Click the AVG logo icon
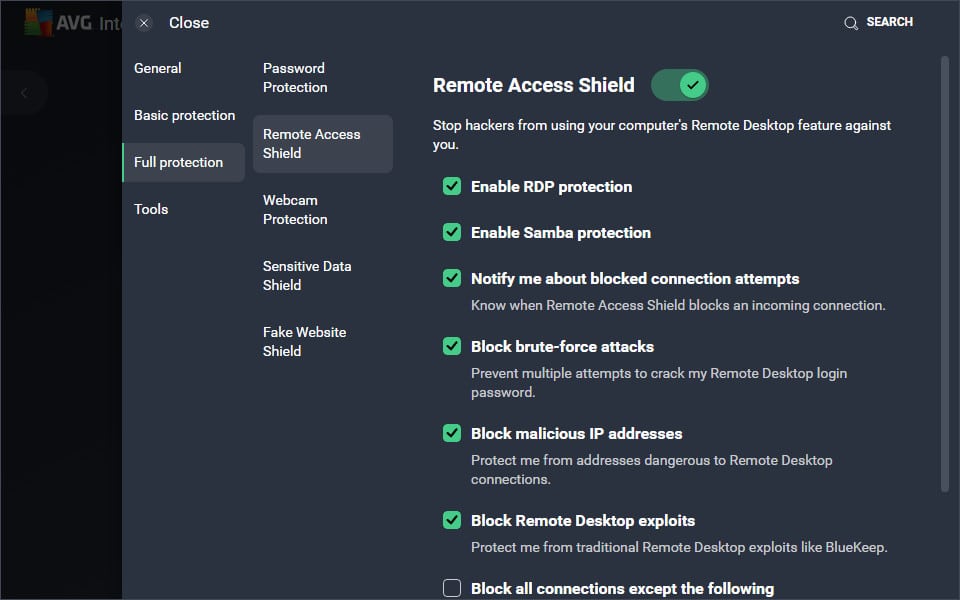Screen dimensions: 960x600 pyautogui.click(x=38, y=23)
